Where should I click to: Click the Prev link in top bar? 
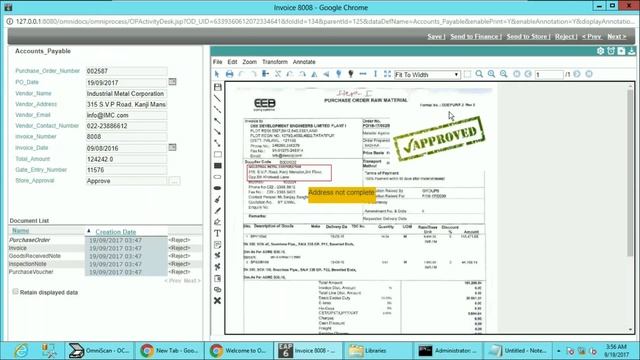(592, 37)
